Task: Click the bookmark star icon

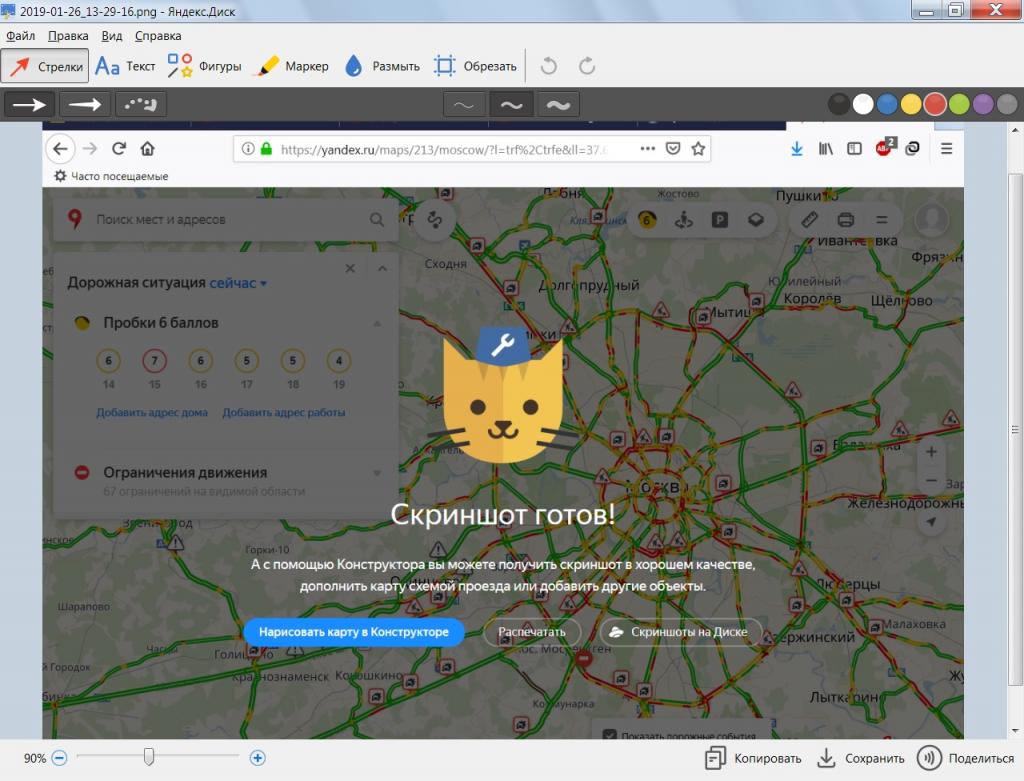Action: click(x=698, y=149)
